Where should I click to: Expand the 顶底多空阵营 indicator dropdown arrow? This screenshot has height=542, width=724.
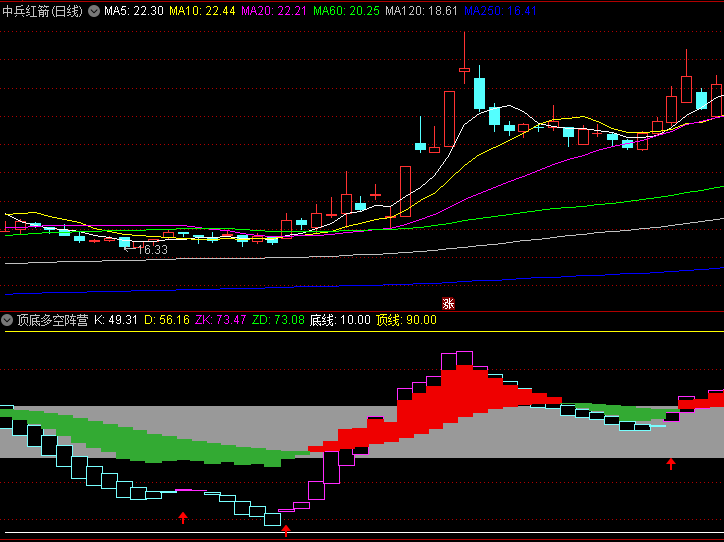tap(7, 320)
